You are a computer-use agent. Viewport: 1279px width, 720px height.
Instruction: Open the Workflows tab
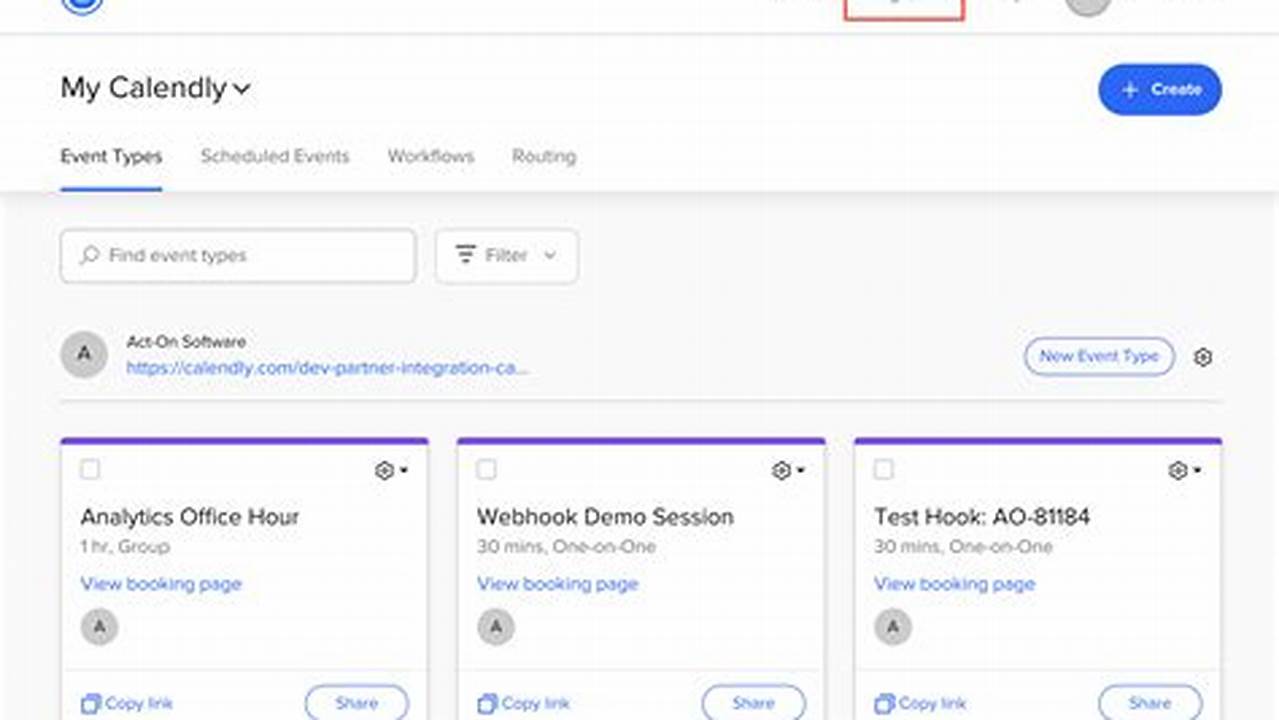click(x=430, y=157)
